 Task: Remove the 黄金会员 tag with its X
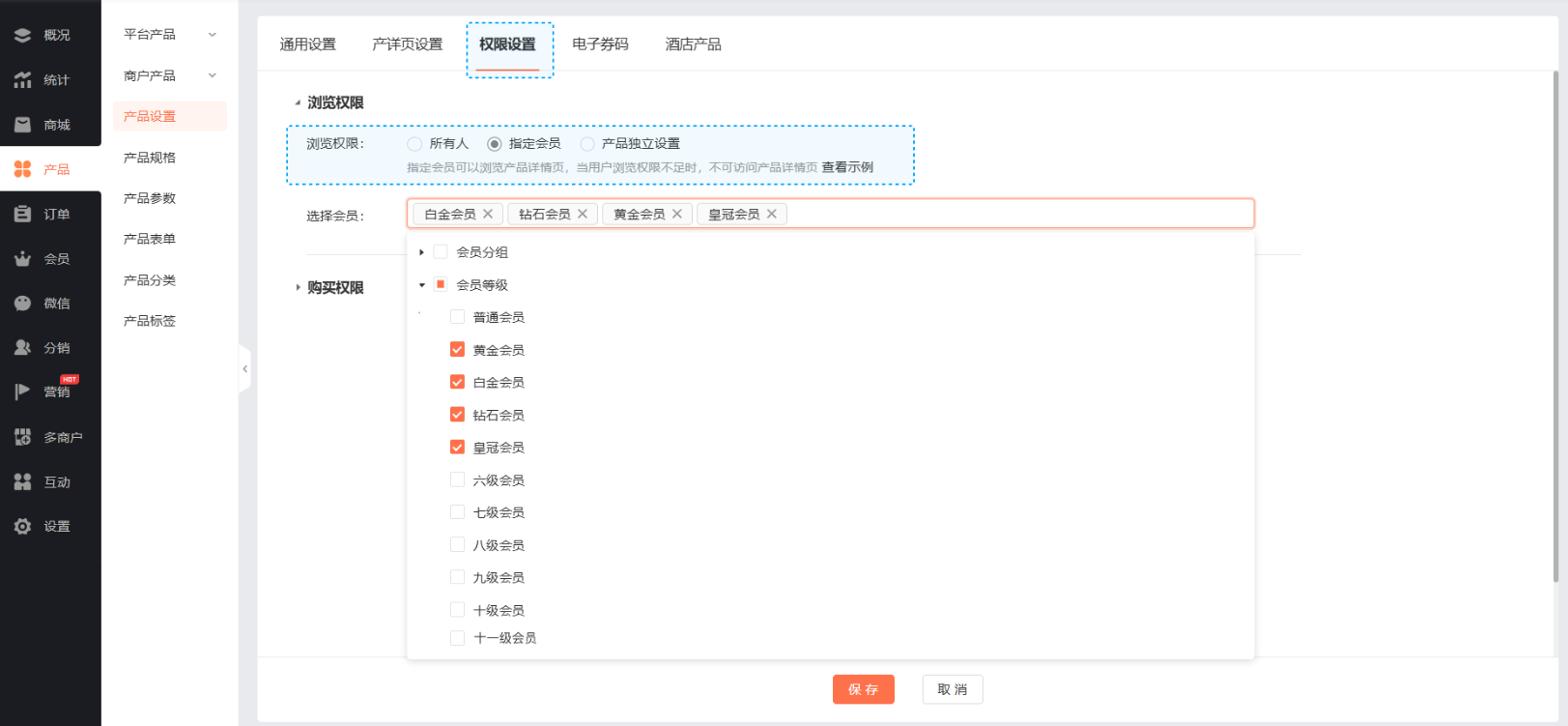click(x=677, y=214)
